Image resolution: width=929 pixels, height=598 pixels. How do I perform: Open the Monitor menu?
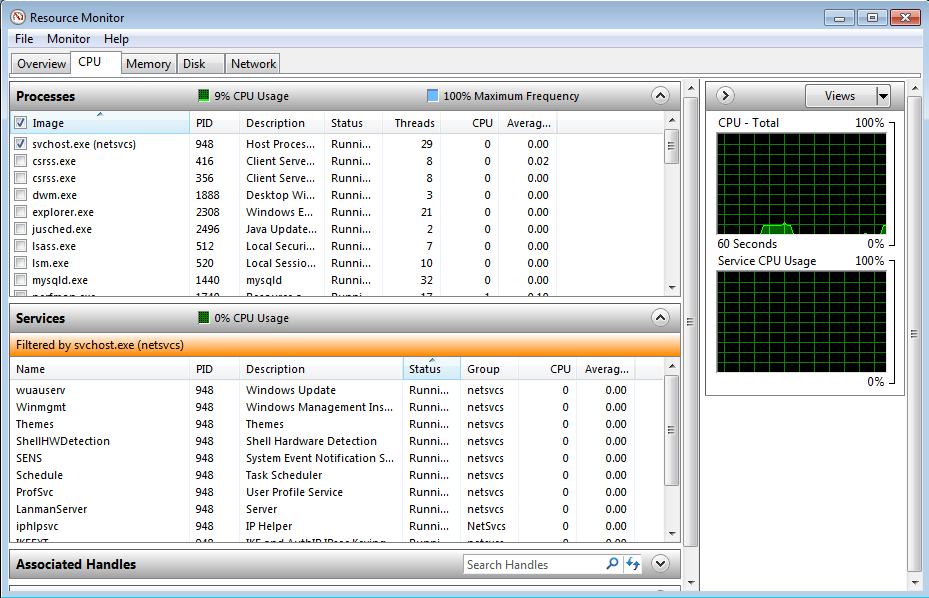point(68,39)
